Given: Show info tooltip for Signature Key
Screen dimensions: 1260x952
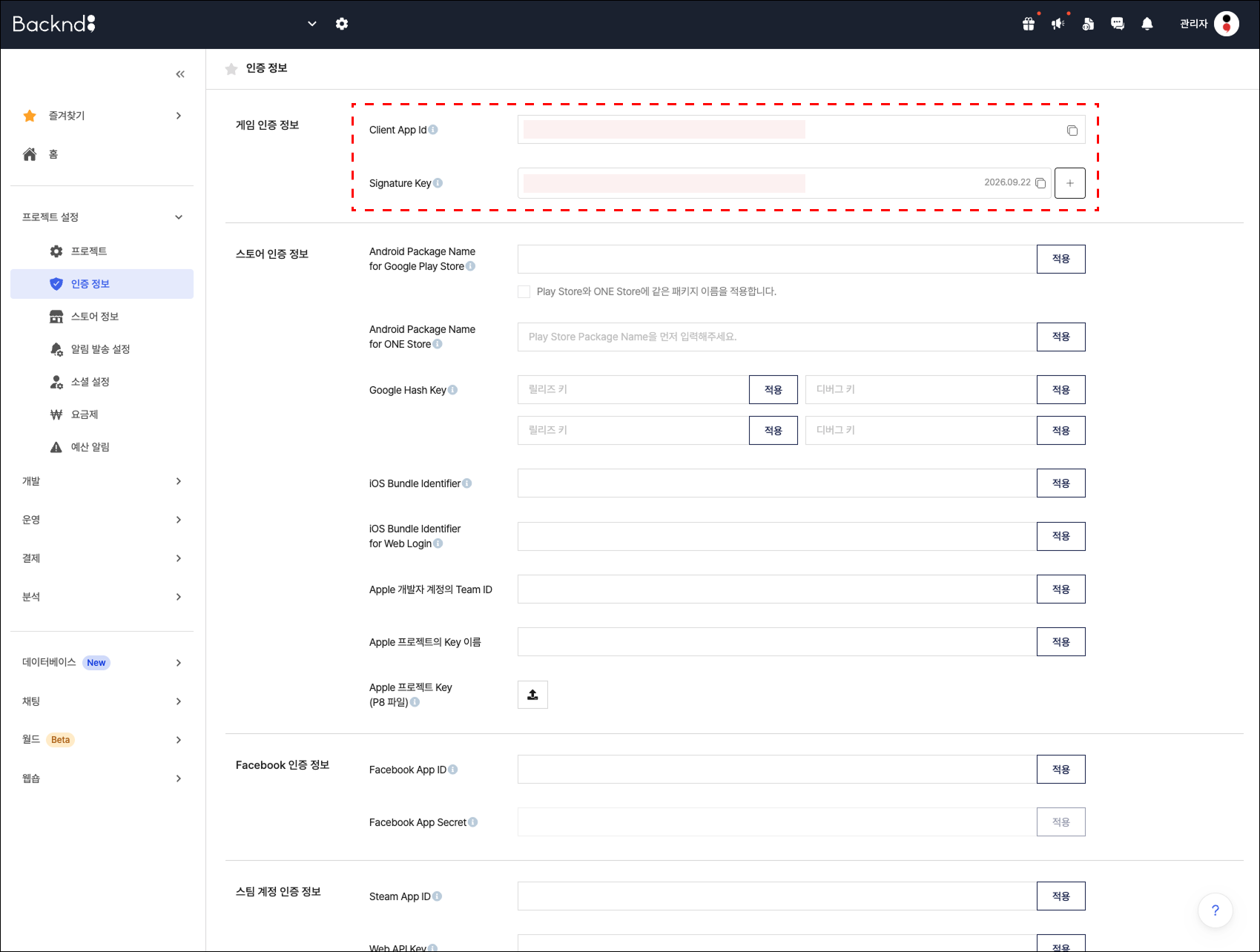Looking at the screenshot, I should 438,183.
